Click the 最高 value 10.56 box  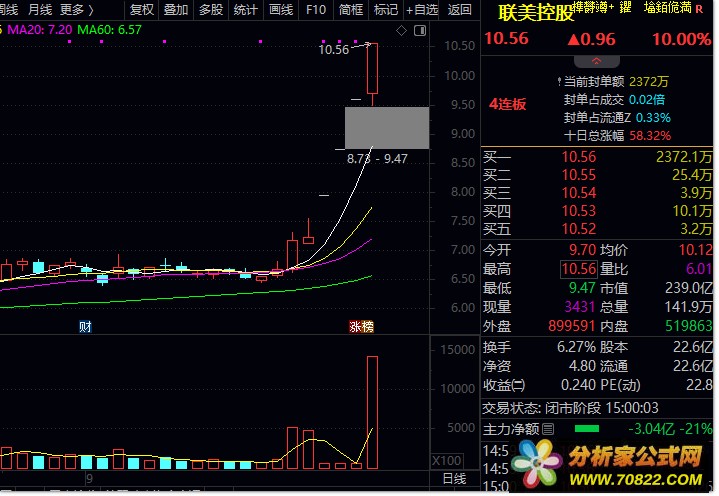579,269
